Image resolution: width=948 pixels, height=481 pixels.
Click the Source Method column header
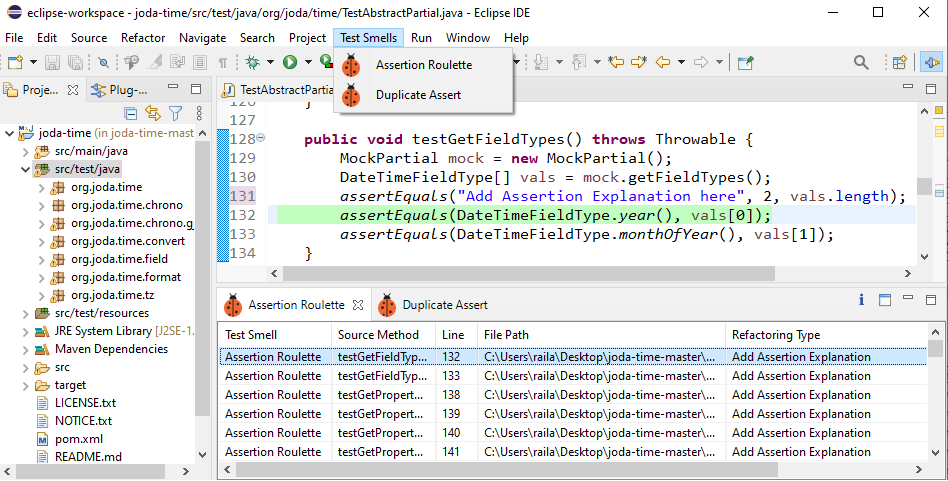(x=383, y=335)
